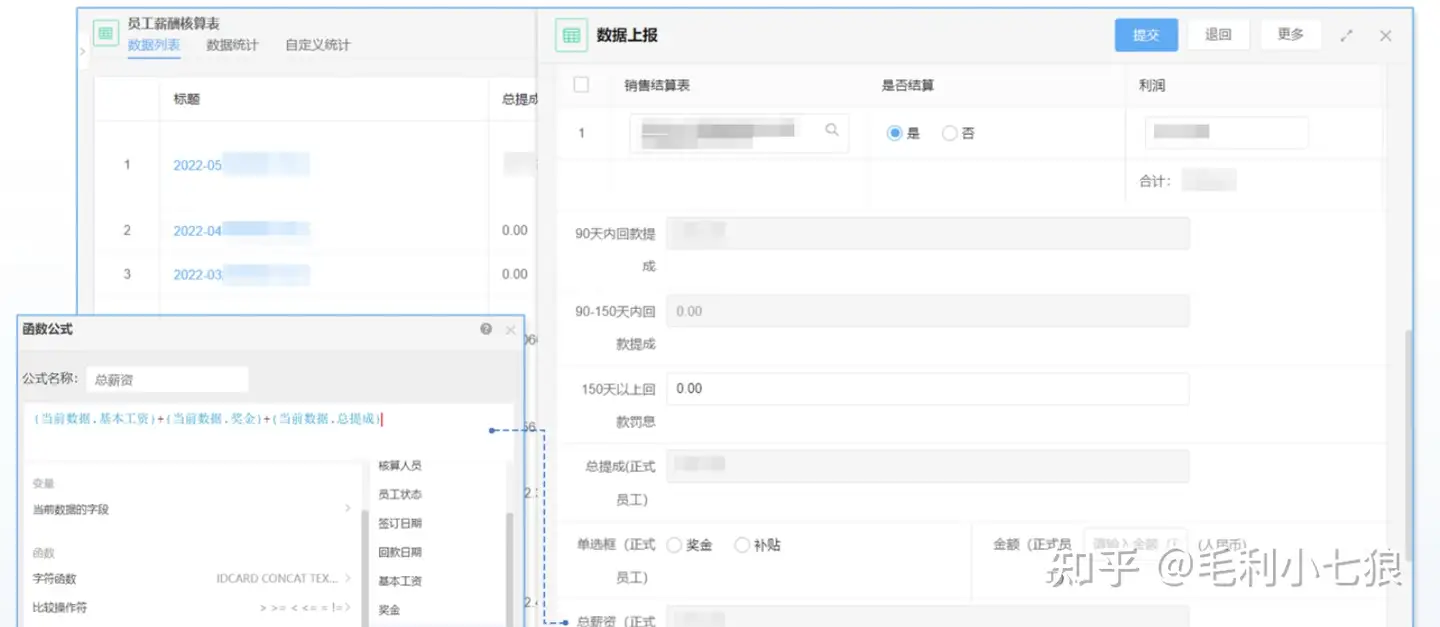Expand the 数据上报 panel to fullscreen

1346,36
